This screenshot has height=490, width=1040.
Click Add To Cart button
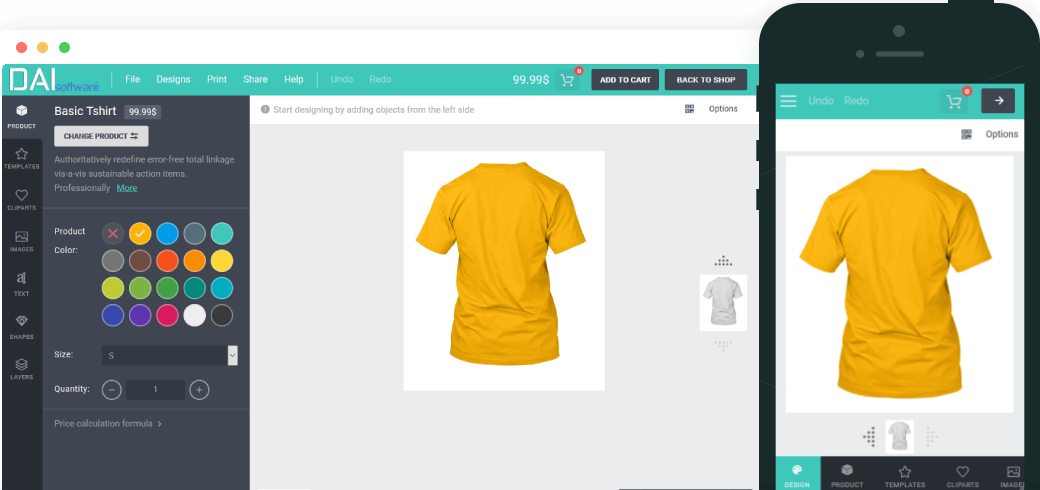625,80
